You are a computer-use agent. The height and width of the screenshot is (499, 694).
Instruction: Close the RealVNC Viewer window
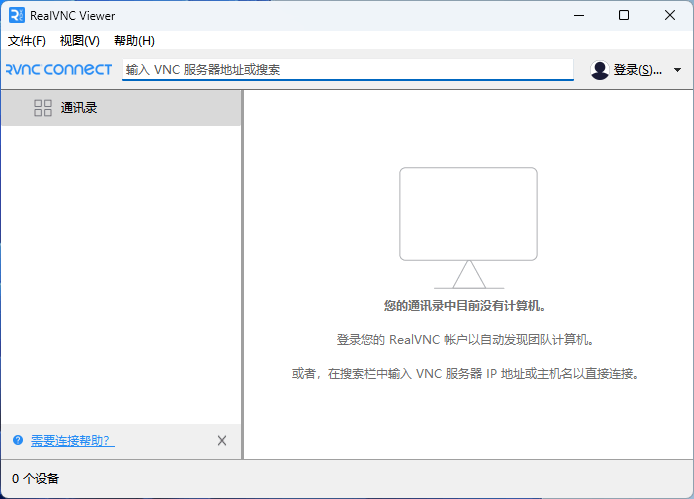(670, 15)
